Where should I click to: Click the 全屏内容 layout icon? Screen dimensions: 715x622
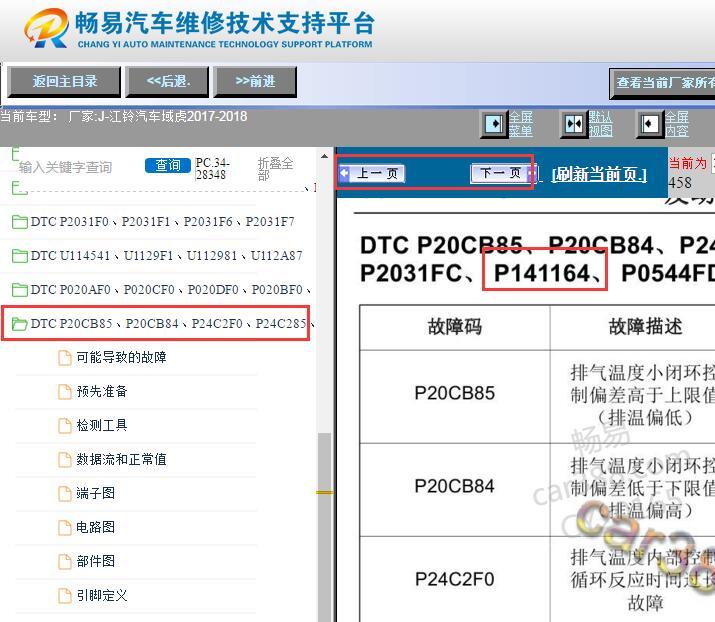click(649, 124)
